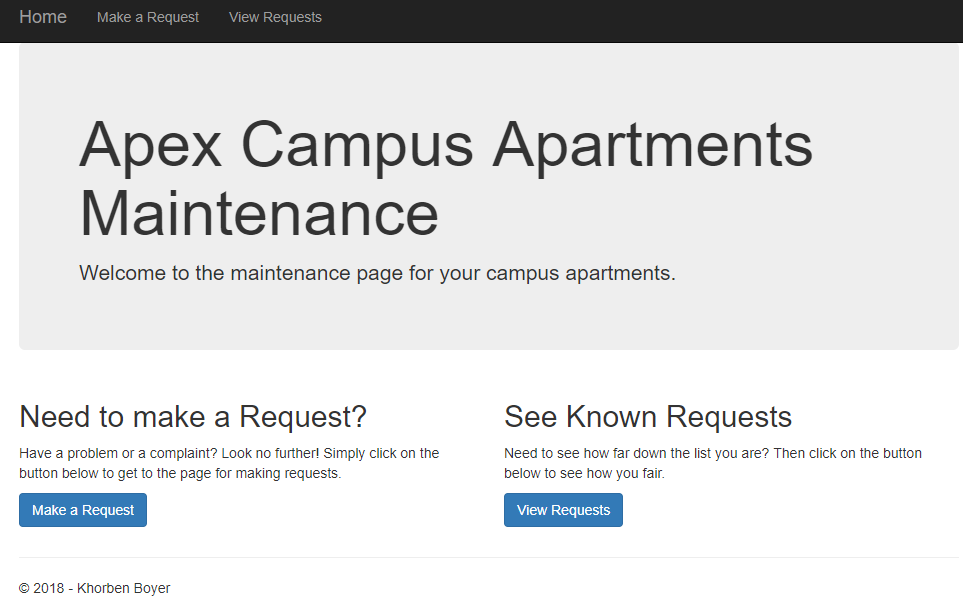The image size is (963, 599).
Task: Click the year 2018 in the footer
Action: (49, 589)
